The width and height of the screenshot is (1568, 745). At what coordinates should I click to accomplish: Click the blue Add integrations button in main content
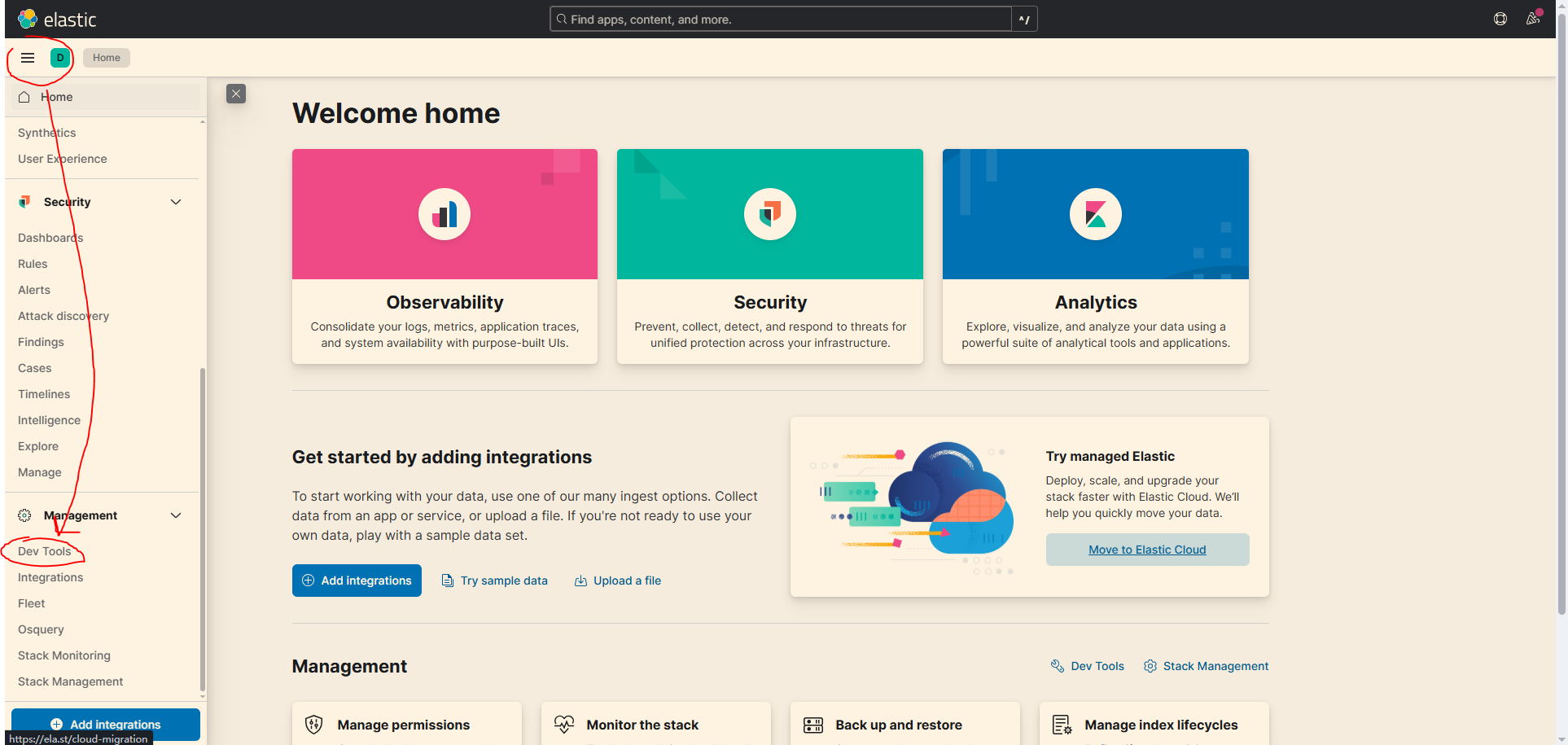(357, 581)
